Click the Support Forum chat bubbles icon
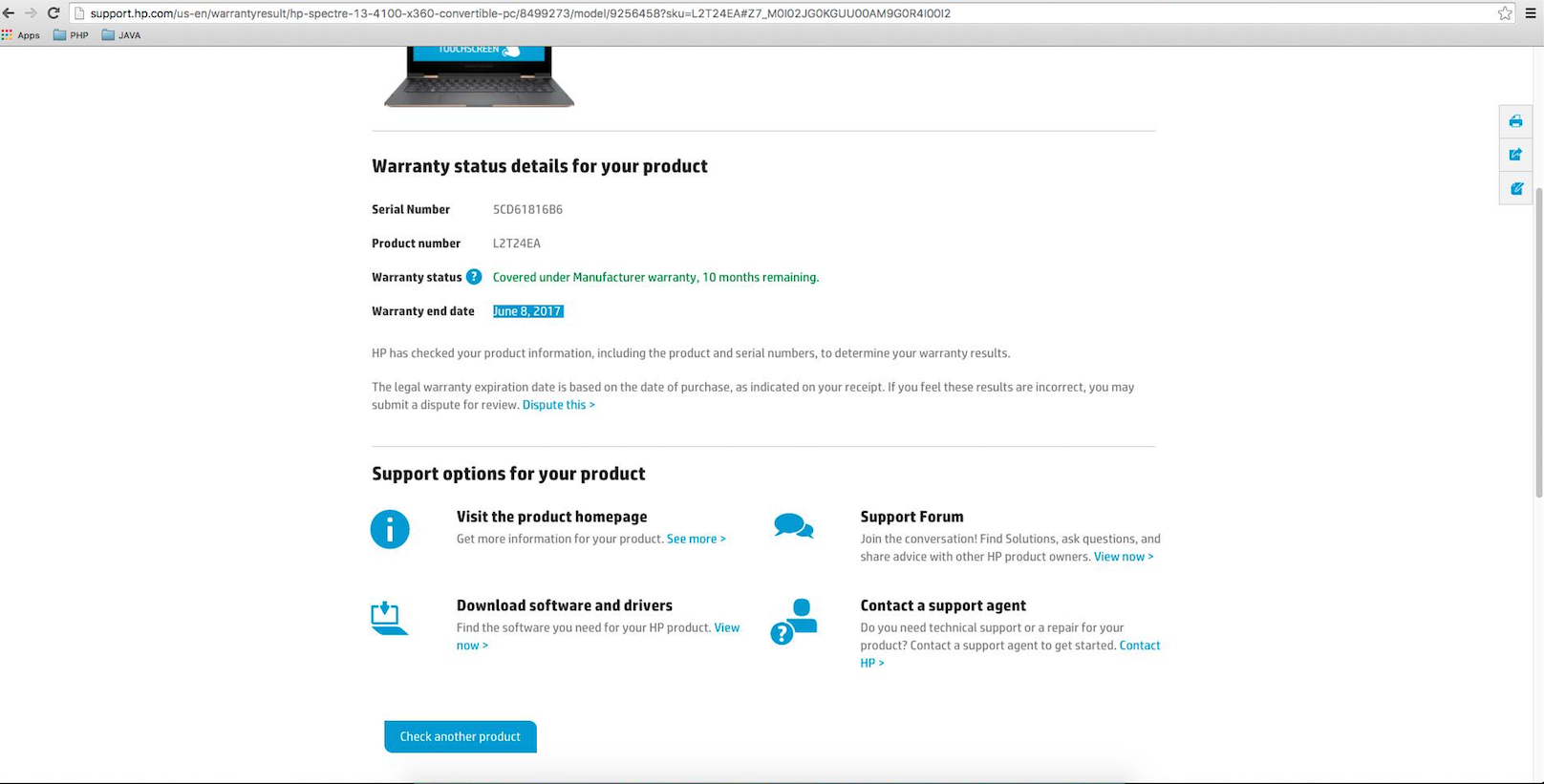Viewport: 1544px width, 784px height. coord(794,525)
